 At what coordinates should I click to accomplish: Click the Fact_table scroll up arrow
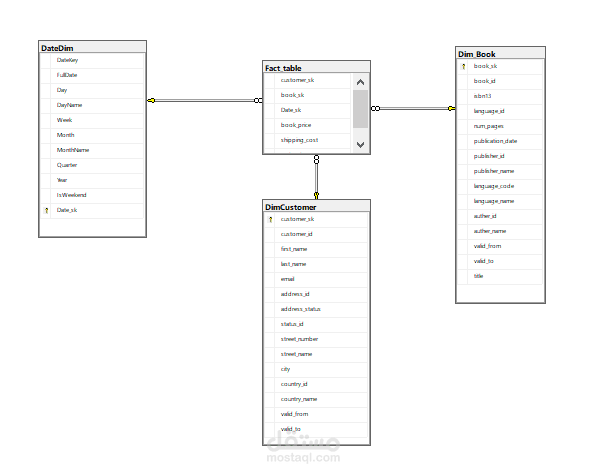360,82
